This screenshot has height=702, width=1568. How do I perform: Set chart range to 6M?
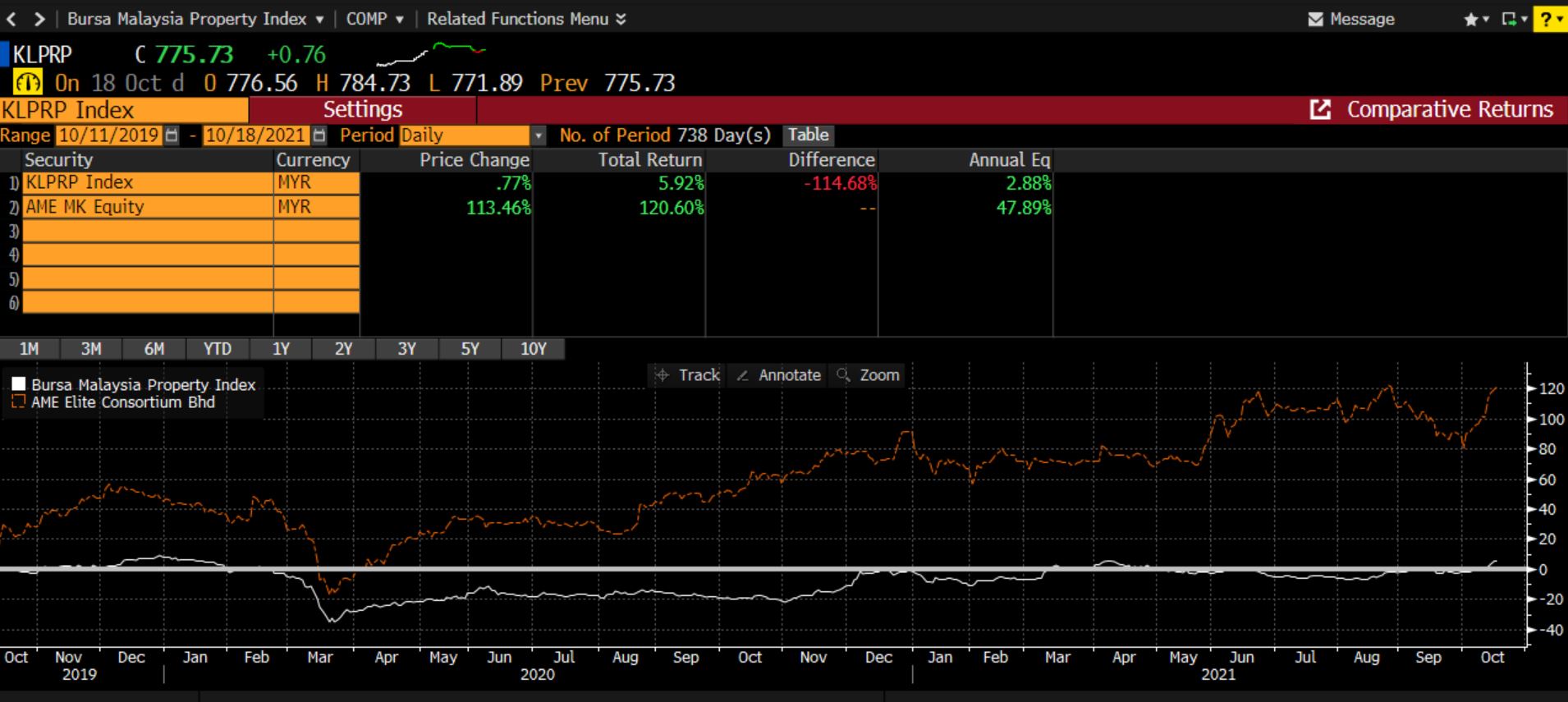(154, 349)
